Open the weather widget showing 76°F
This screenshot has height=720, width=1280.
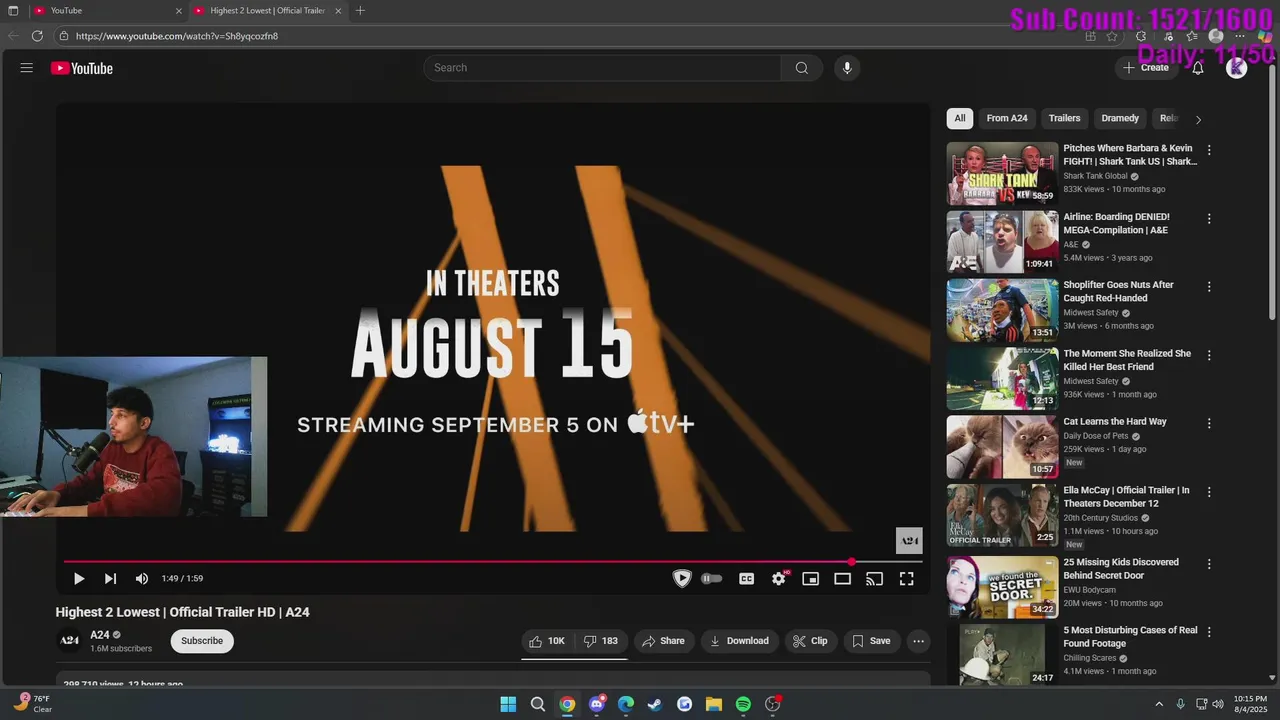pos(33,704)
